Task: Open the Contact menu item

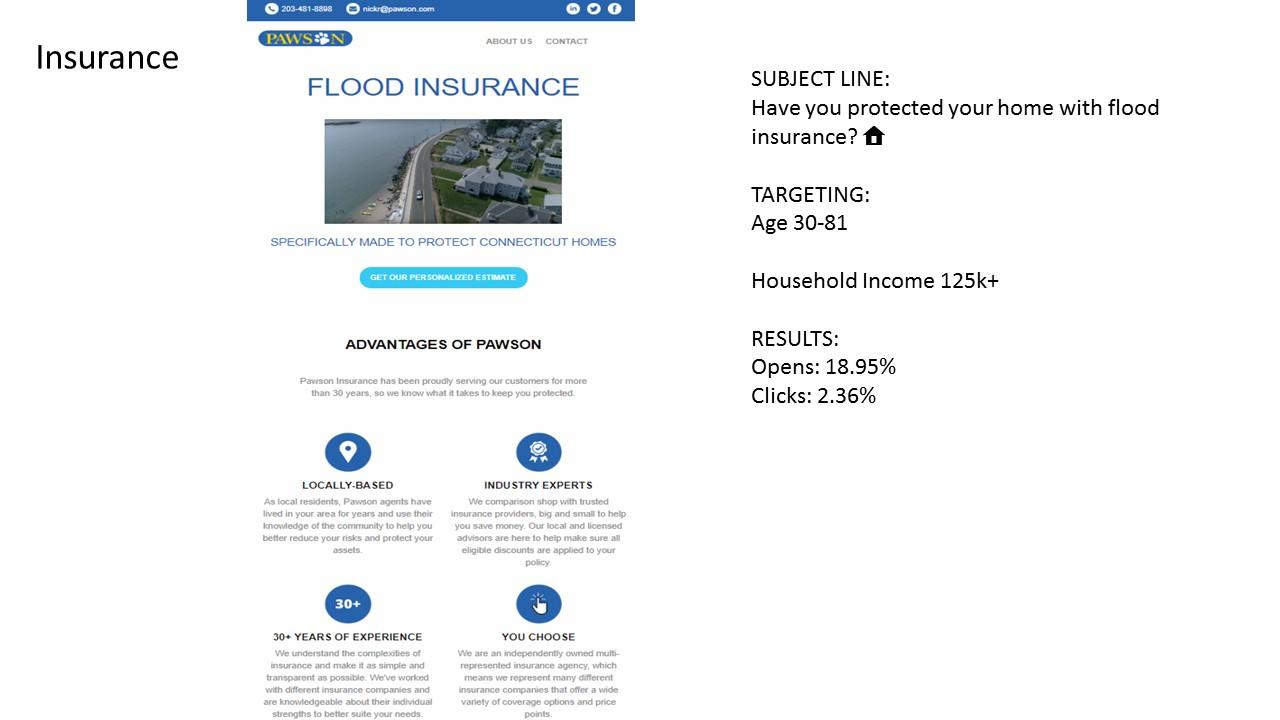Action: [567, 41]
